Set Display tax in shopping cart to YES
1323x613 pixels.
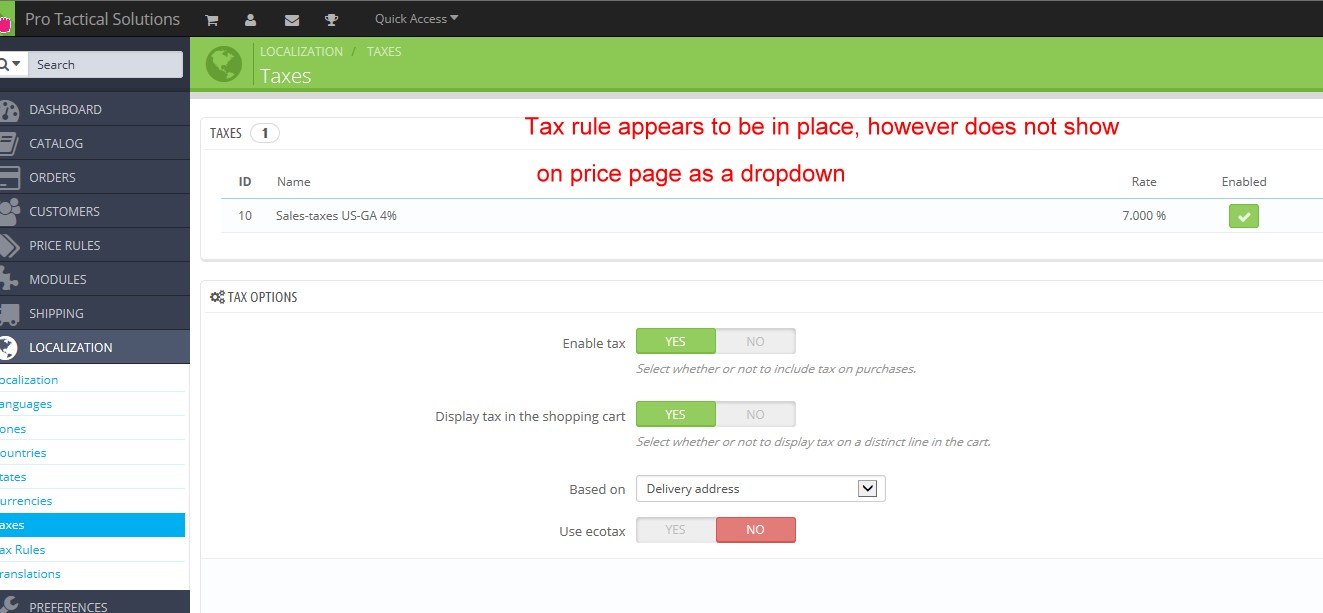pyautogui.click(x=676, y=414)
